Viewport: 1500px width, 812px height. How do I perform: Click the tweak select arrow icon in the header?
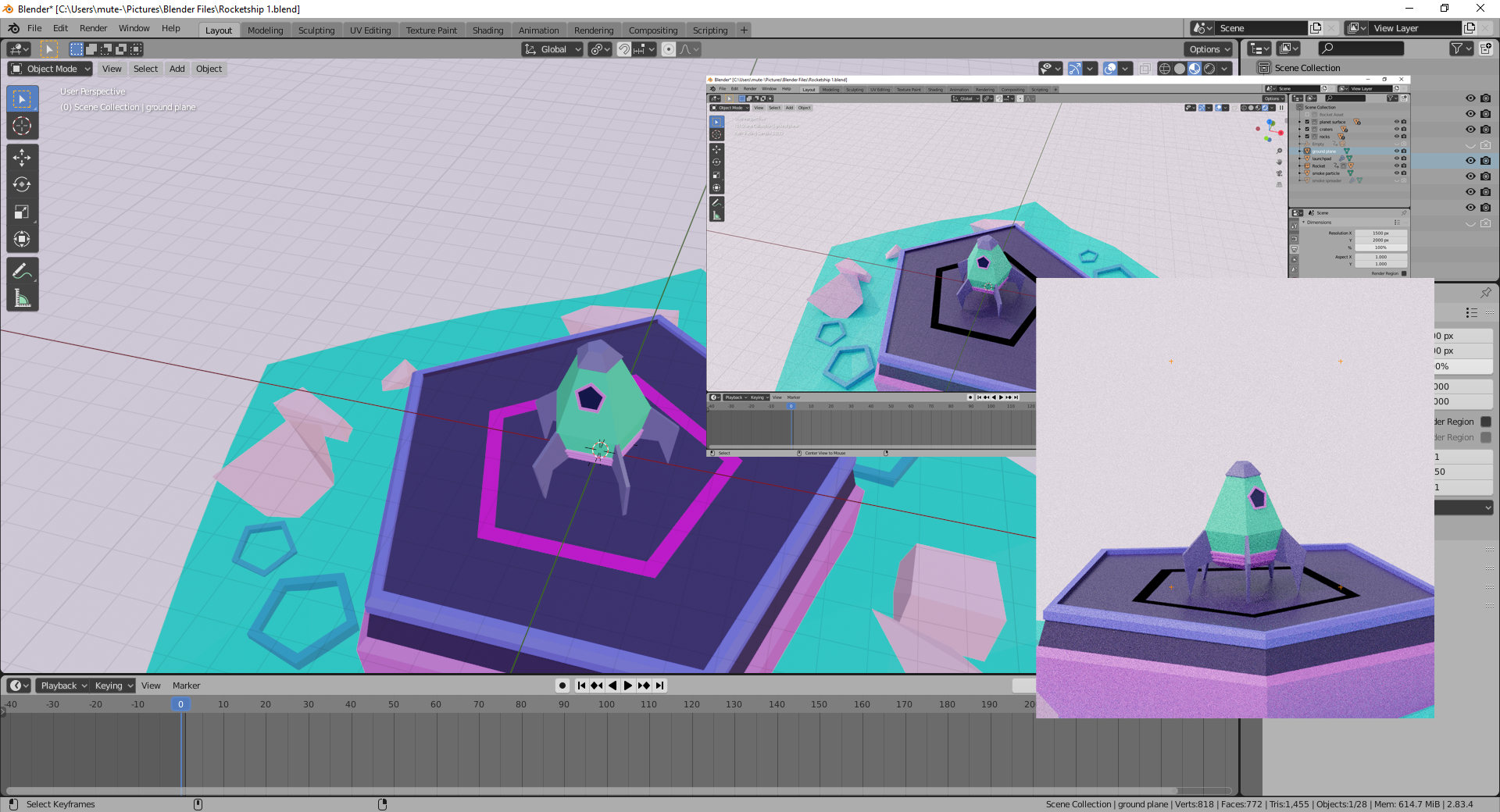click(x=48, y=49)
